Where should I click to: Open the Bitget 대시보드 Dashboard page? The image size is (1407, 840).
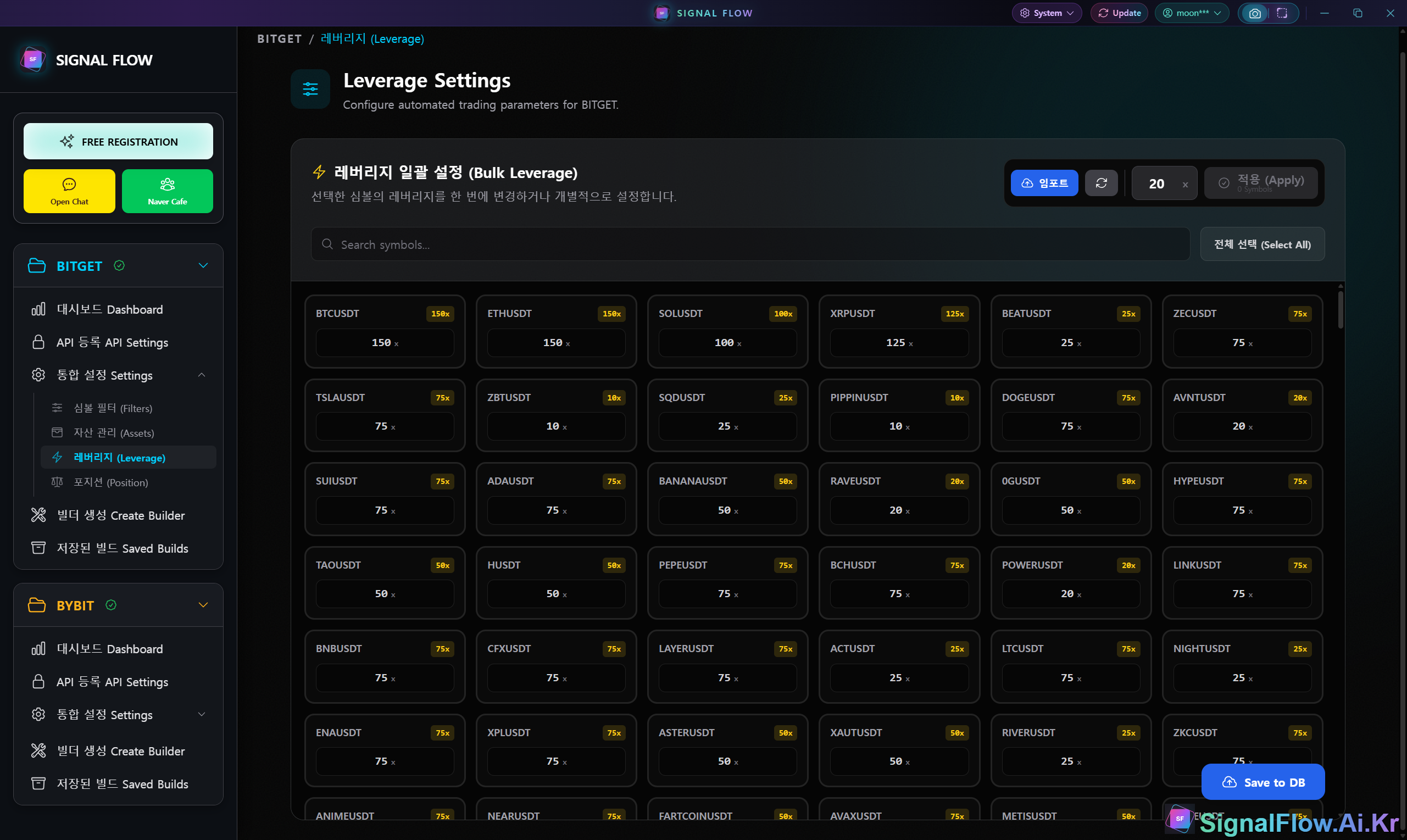pos(109,309)
